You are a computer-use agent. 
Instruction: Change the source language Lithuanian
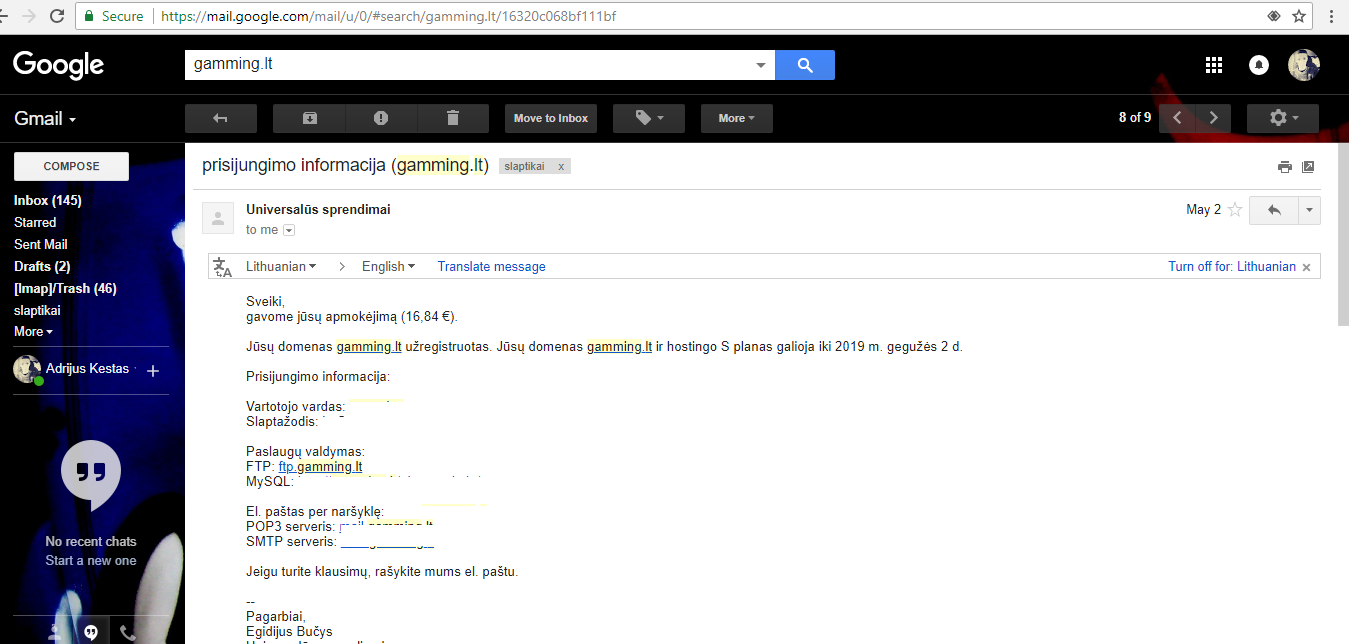[x=281, y=267]
